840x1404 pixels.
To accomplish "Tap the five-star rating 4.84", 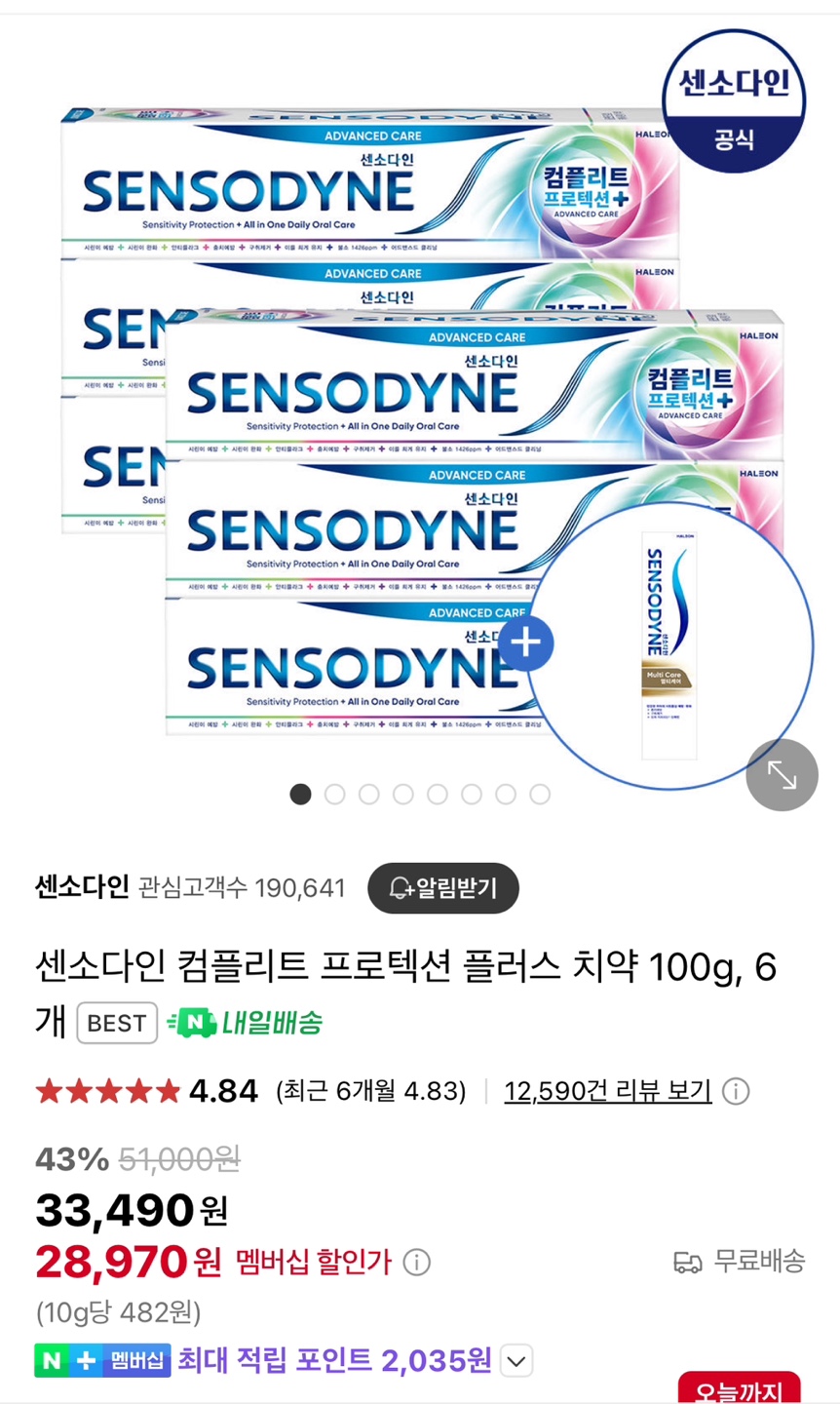I will pyautogui.click(x=147, y=1091).
